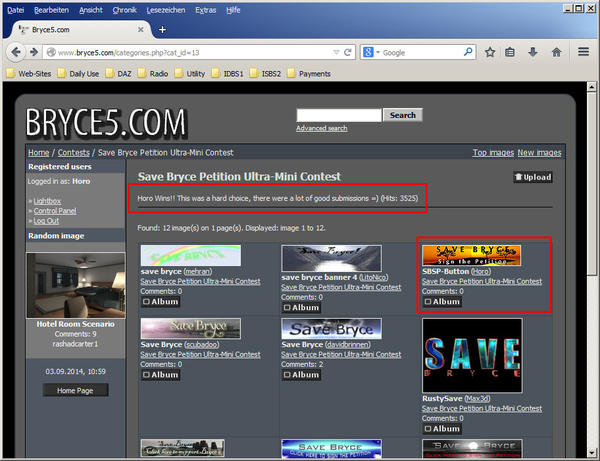Open the save bryce banner 4 thumbnail
Viewport: 600px width, 461px height.
[x=331, y=258]
